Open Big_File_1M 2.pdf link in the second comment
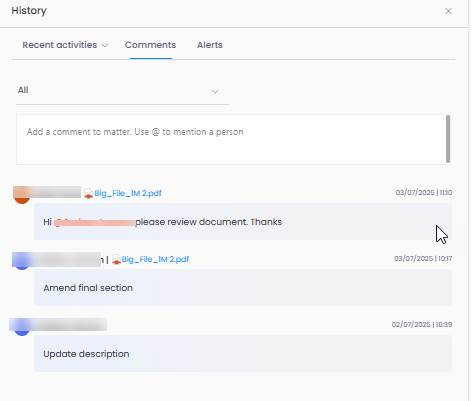Screen dimensions: 471x401 [x=155, y=259]
